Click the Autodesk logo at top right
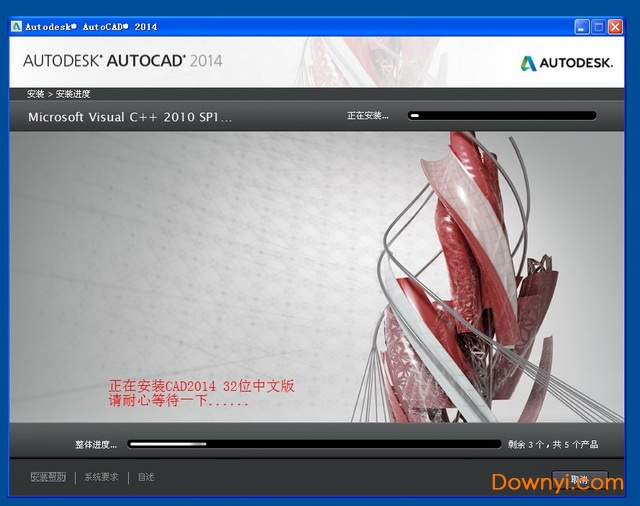 point(564,63)
